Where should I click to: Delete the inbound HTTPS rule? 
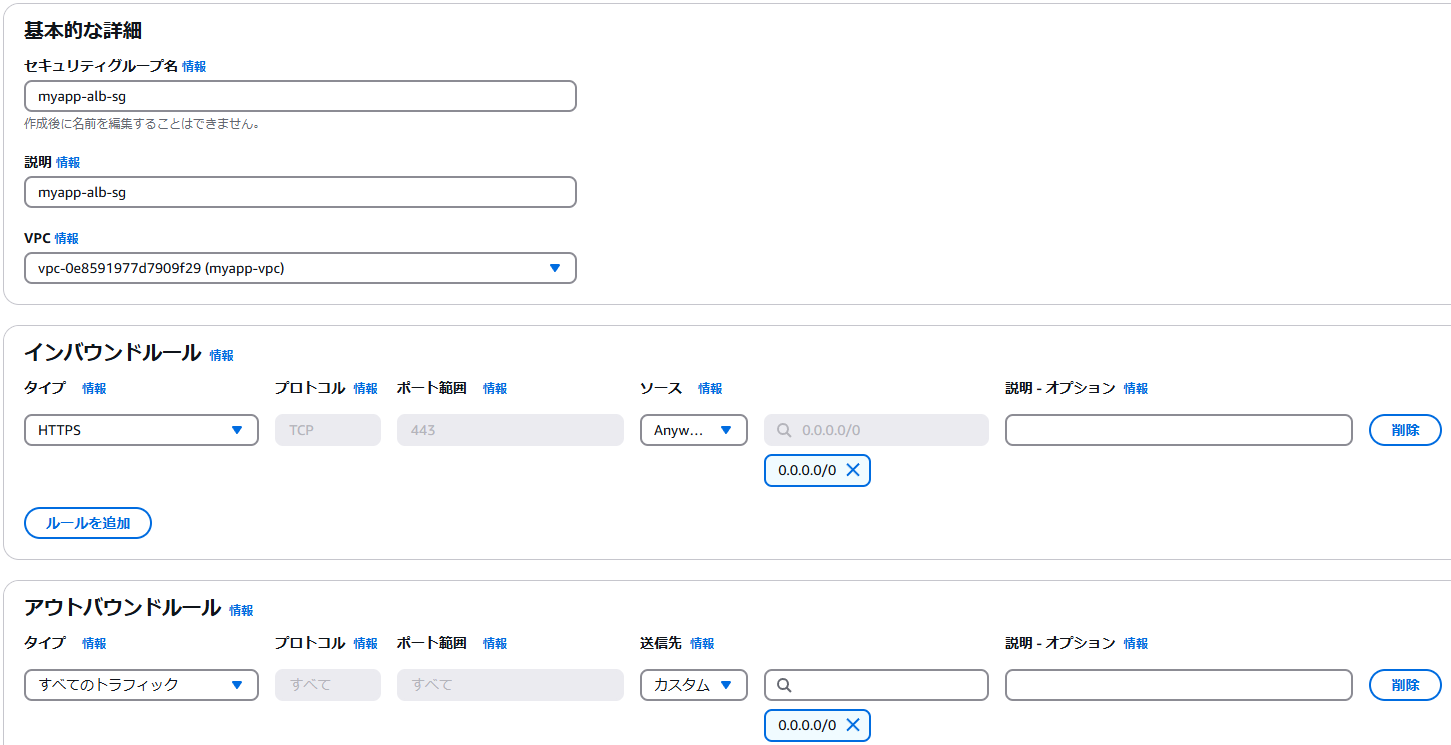click(x=1405, y=430)
